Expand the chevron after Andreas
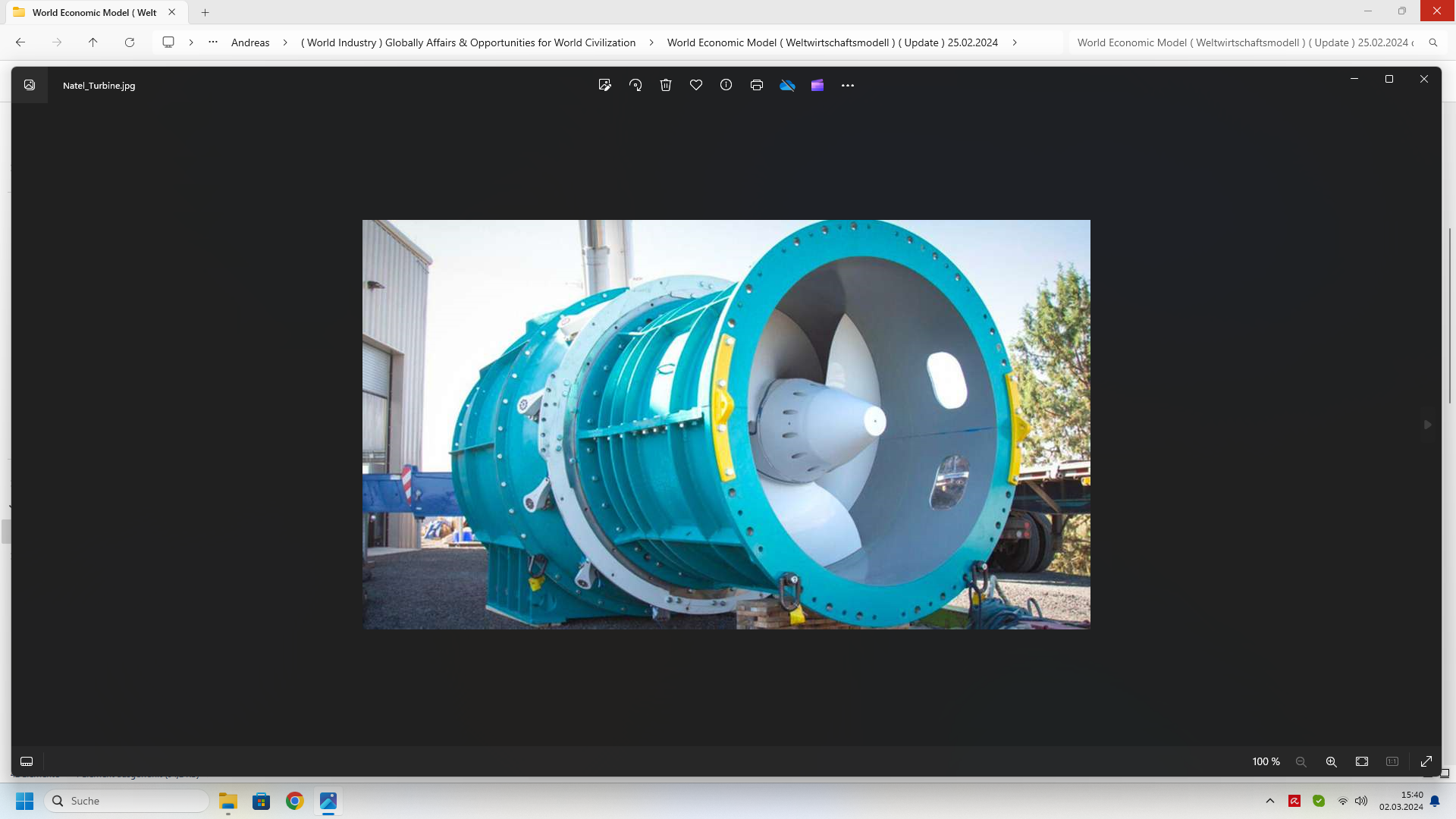This screenshot has height=819, width=1456. click(x=285, y=42)
